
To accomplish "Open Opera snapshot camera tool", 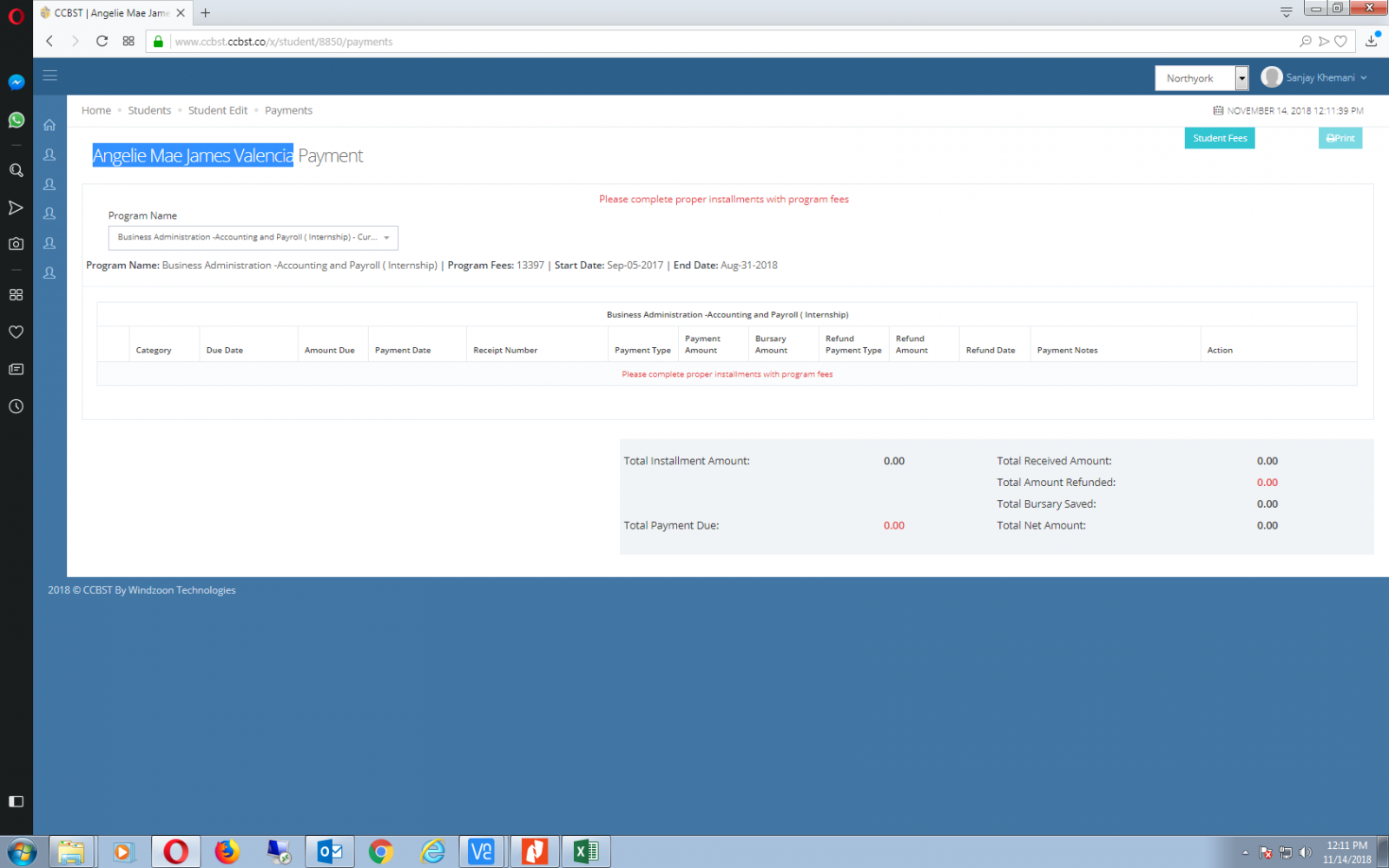I will pyautogui.click(x=16, y=245).
